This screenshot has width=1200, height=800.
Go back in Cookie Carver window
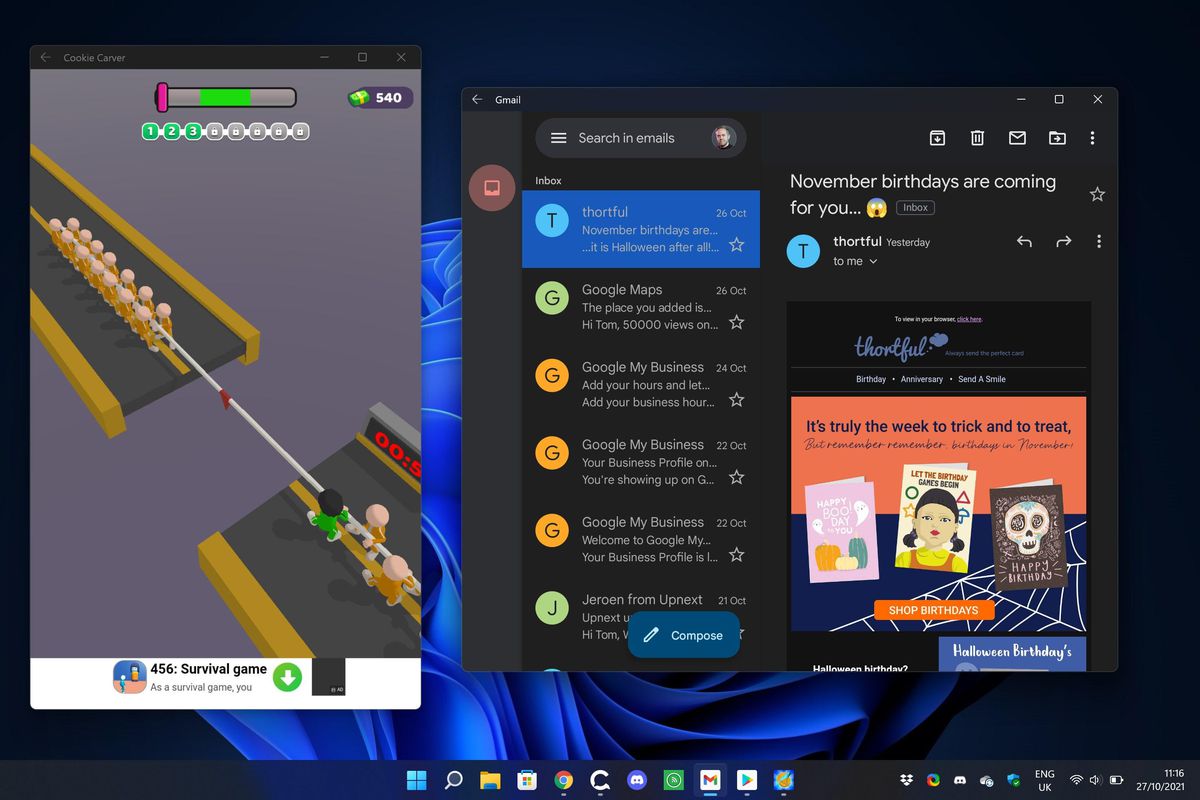pos(45,57)
